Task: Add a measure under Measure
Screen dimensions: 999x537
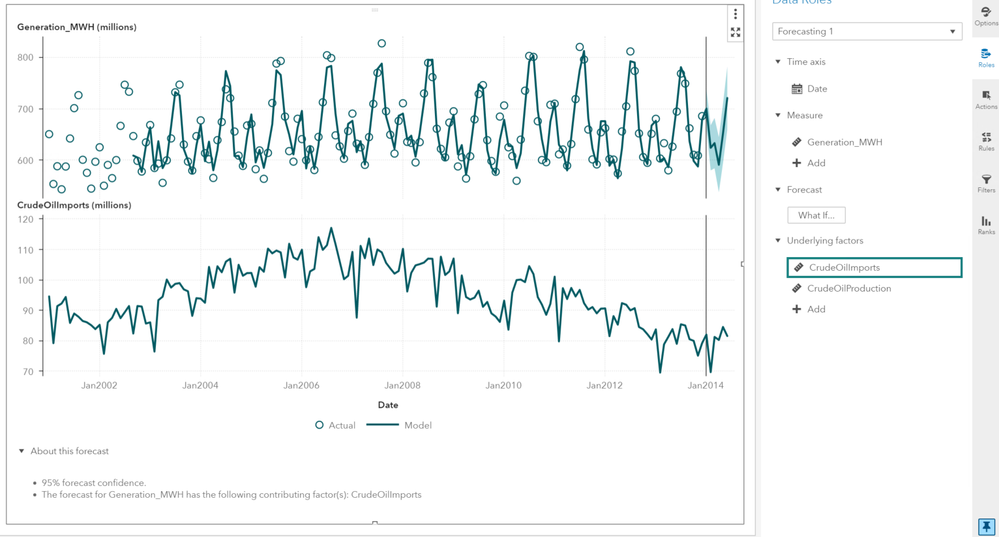Action: (809, 163)
